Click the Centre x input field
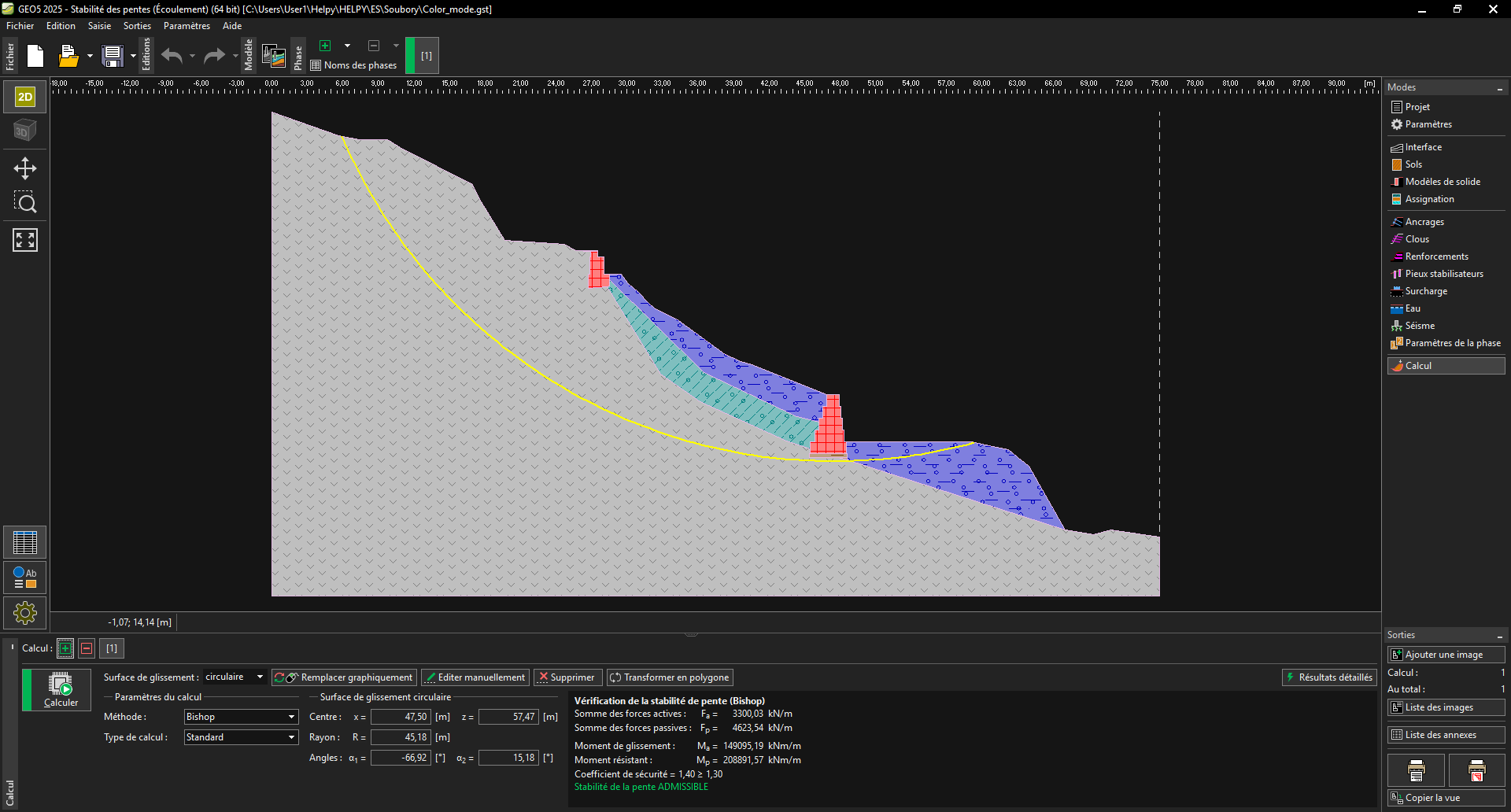 (401, 717)
